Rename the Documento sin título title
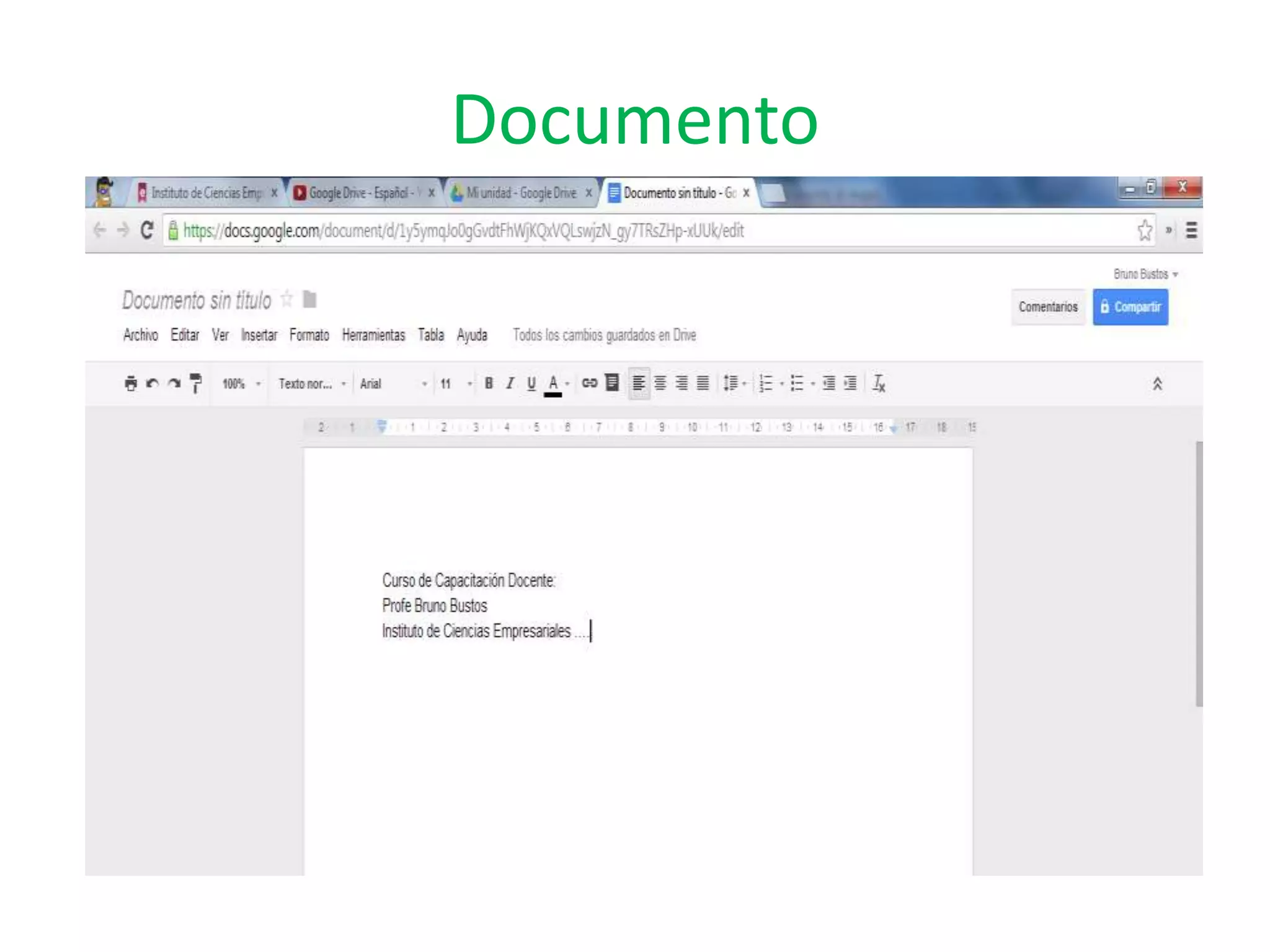Image resolution: width=1270 pixels, height=952 pixels. [197, 300]
